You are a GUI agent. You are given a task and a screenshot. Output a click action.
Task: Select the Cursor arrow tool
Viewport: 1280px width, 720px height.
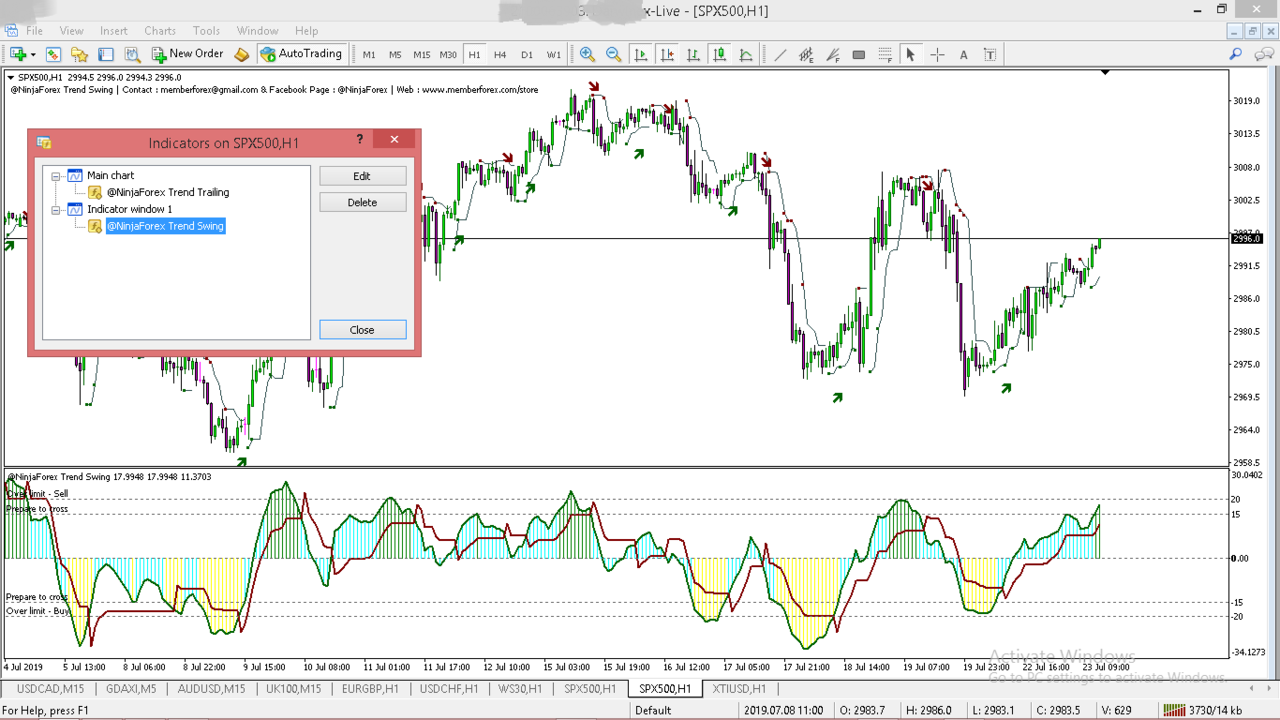[910, 54]
